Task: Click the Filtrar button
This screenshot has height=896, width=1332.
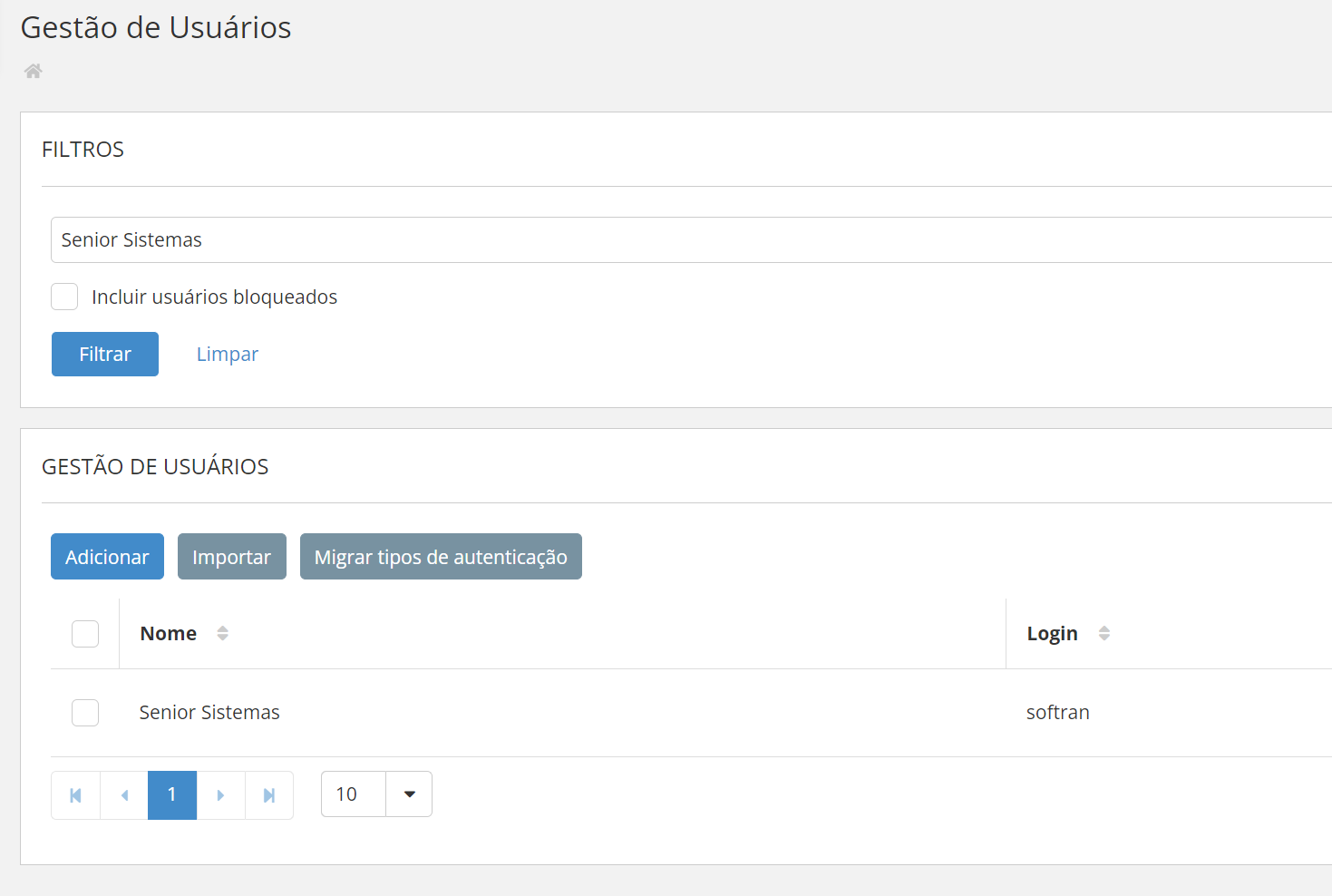Action: [x=105, y=354]
